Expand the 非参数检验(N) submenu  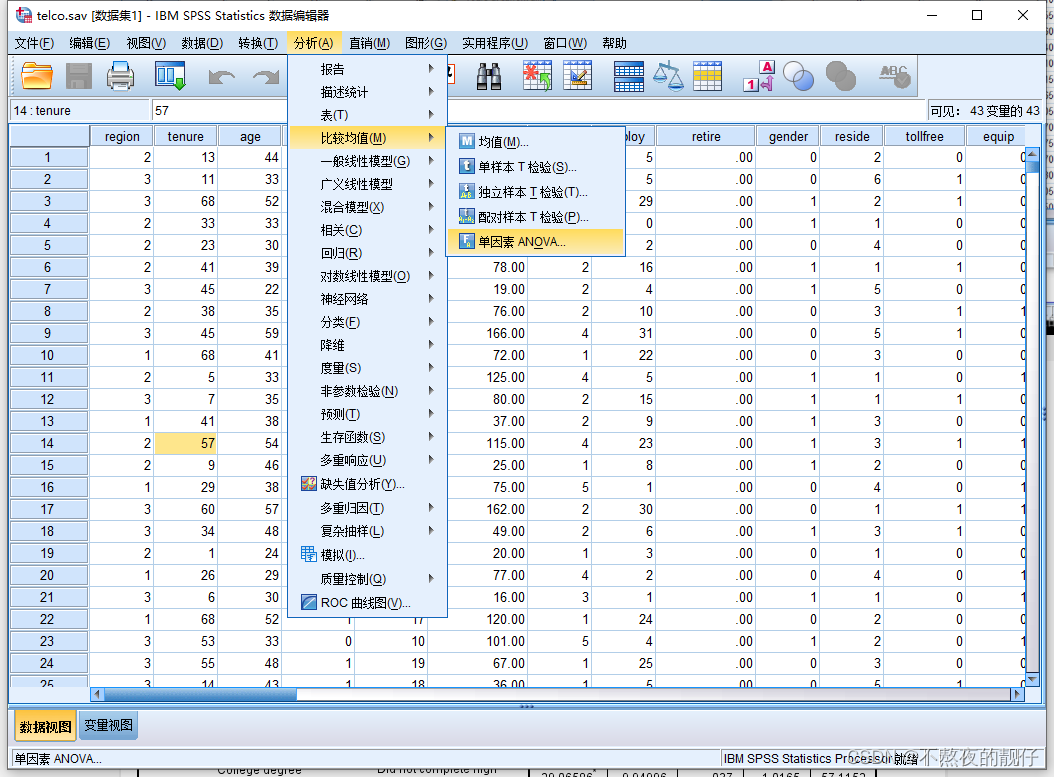click(367, 391)
